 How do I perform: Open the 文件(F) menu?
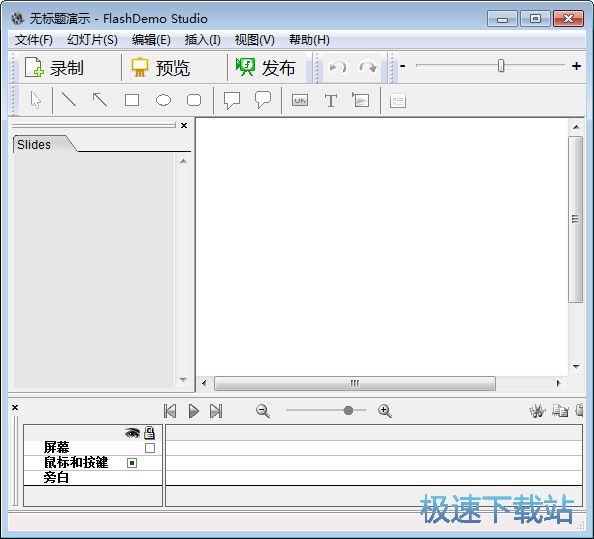[x=33, y=40]
